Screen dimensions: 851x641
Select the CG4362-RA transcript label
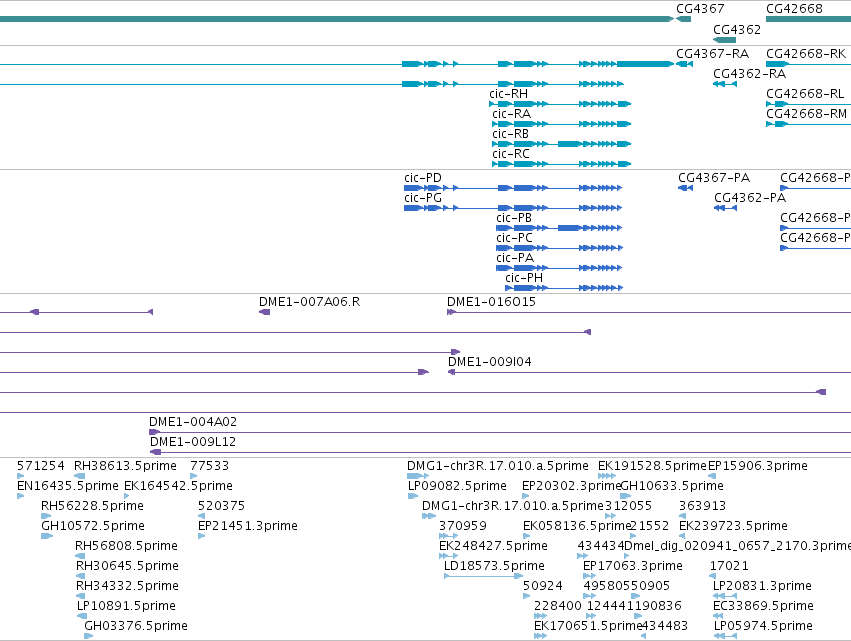(749, 74)
